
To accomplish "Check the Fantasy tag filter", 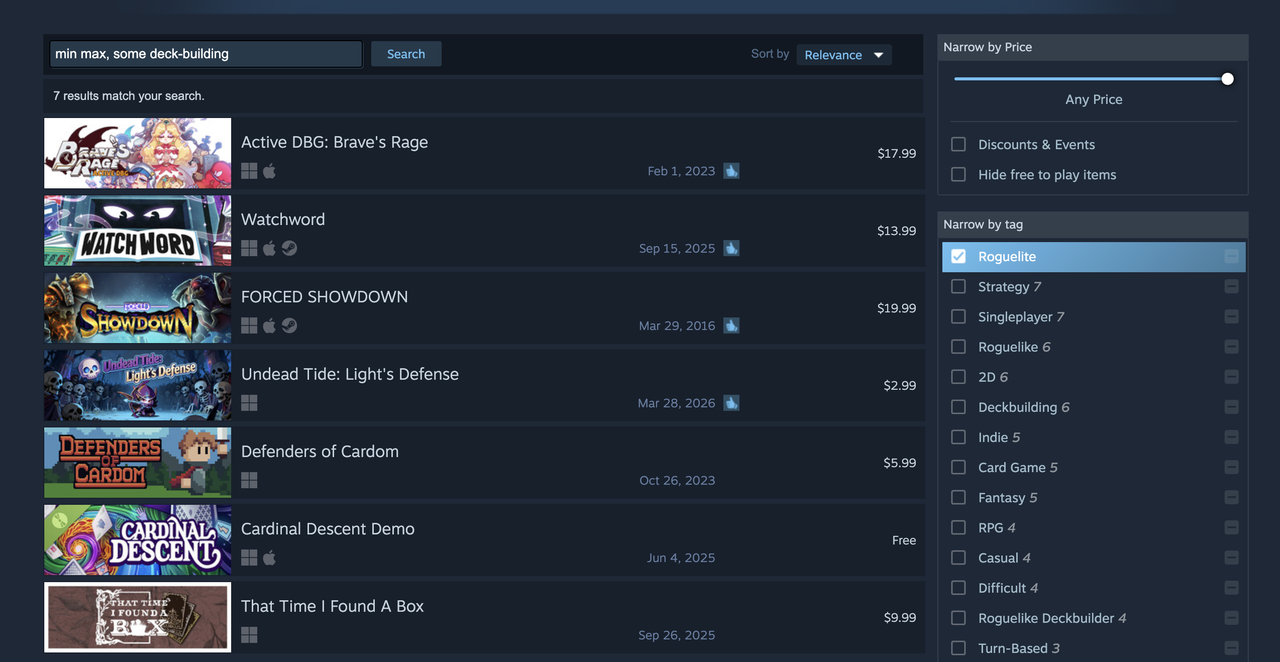I will point(958,497).
